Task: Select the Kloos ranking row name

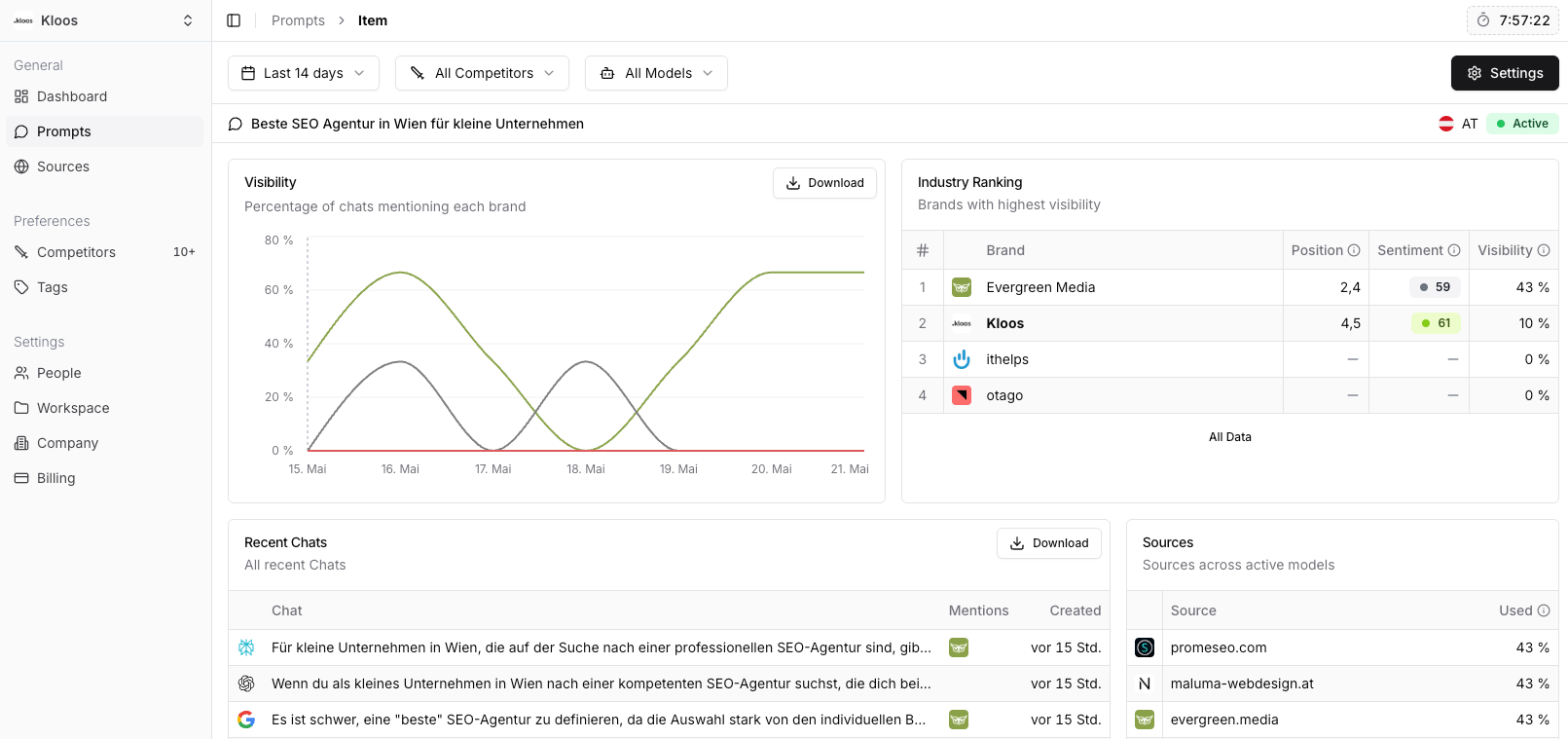Action: coord(1005,323)
